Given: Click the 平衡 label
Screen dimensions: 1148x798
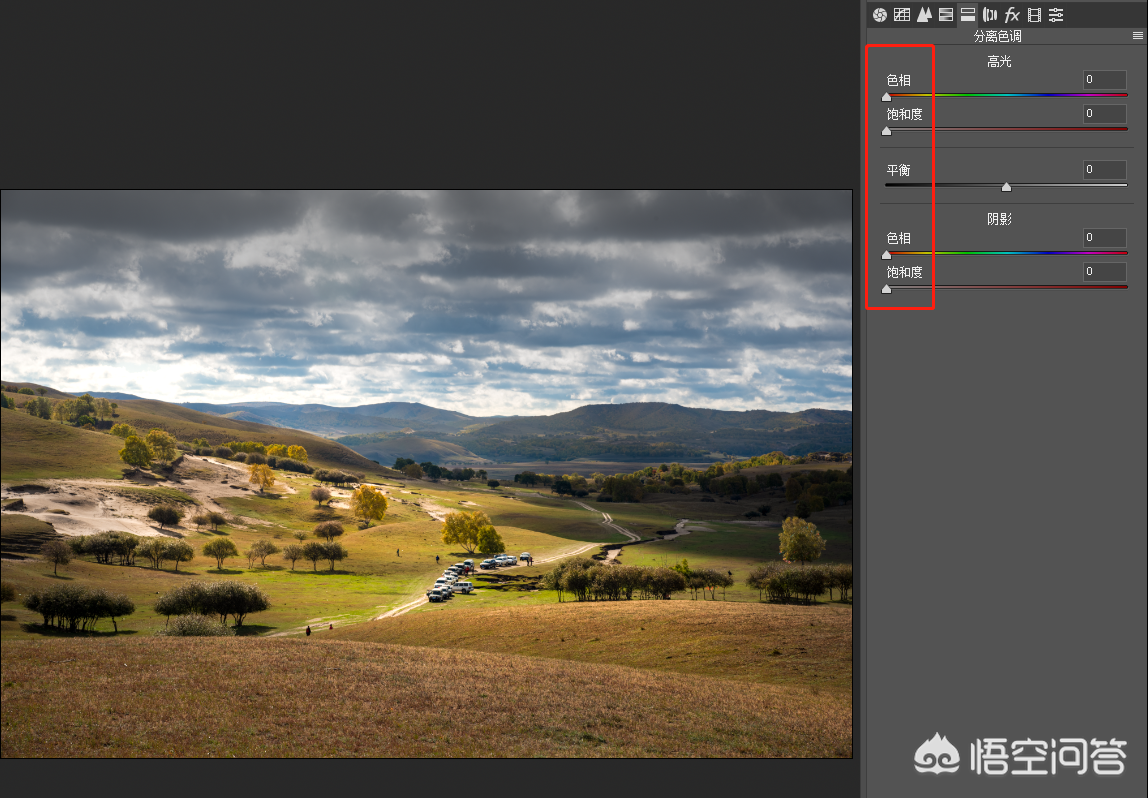Looking at the screenshot, I should click(x=898, y=171).
